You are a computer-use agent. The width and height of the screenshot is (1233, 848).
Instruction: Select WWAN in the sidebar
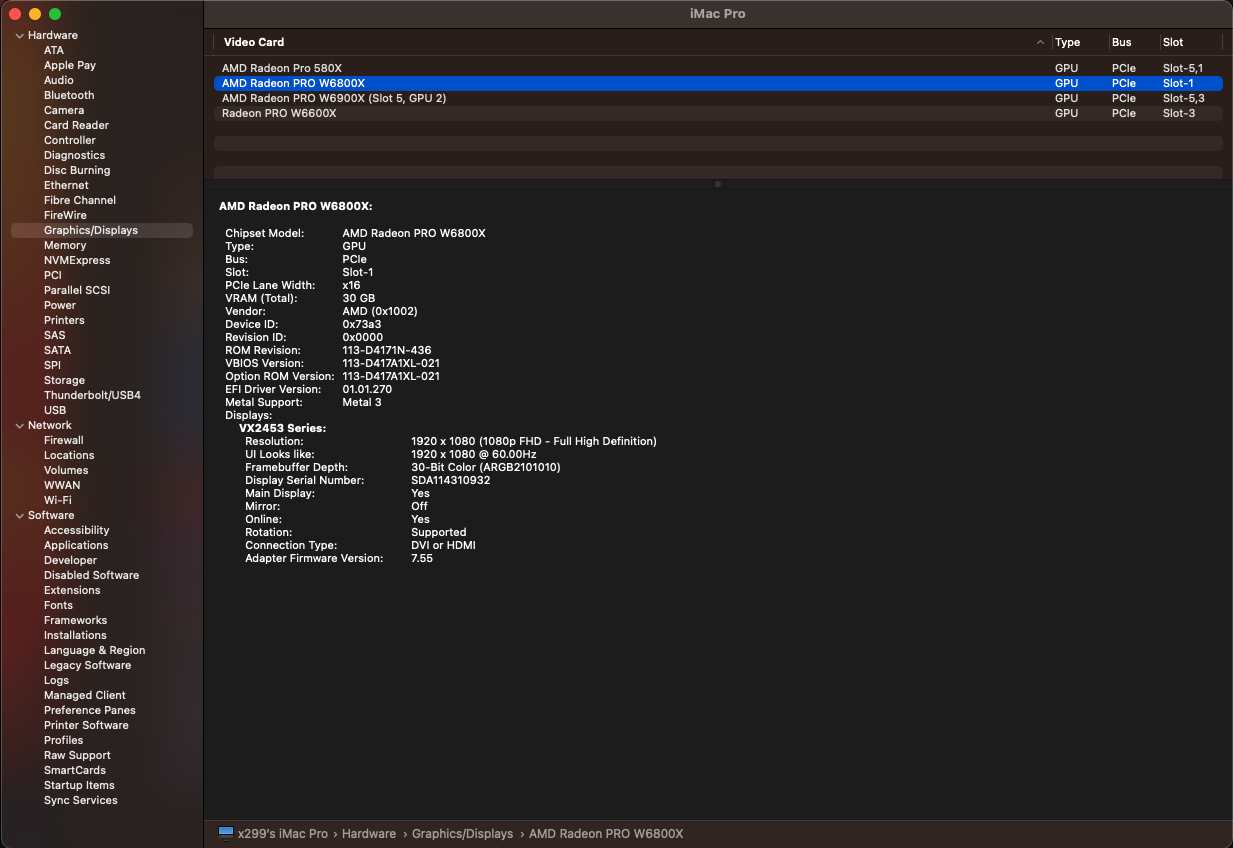(x=62, y=485)
